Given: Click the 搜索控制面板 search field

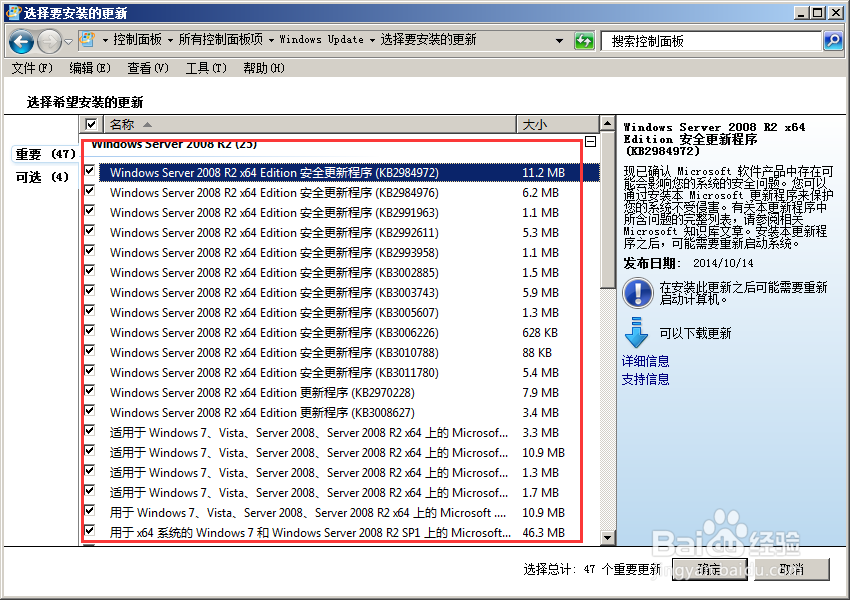Looking at the screenshot, I should (711, 41).
